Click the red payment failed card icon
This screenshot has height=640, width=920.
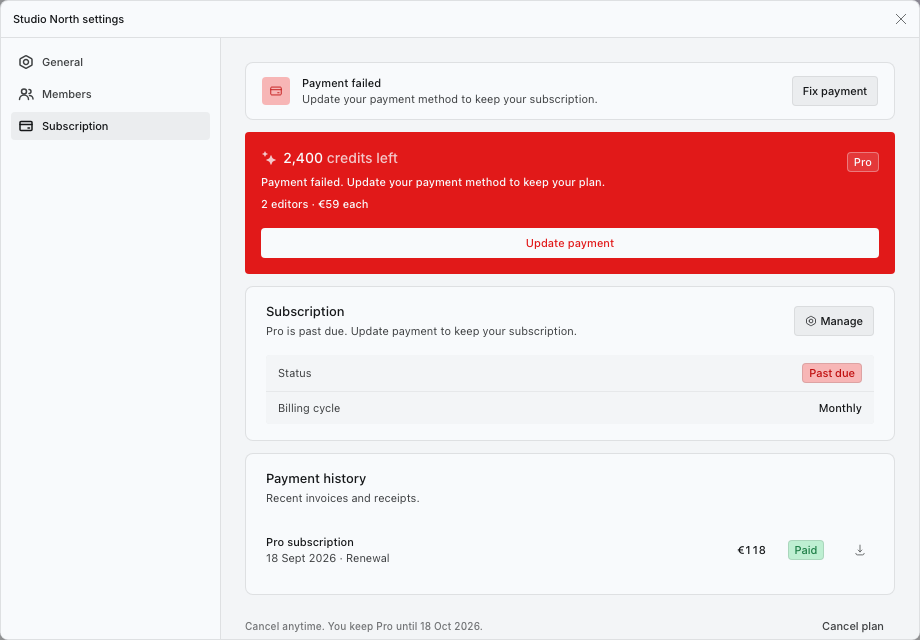pos(276,91)
